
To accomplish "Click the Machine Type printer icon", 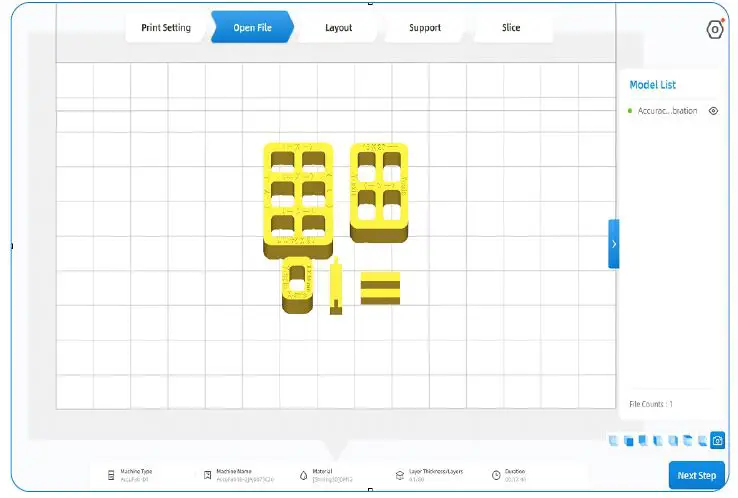I will [x=111, y=475].
